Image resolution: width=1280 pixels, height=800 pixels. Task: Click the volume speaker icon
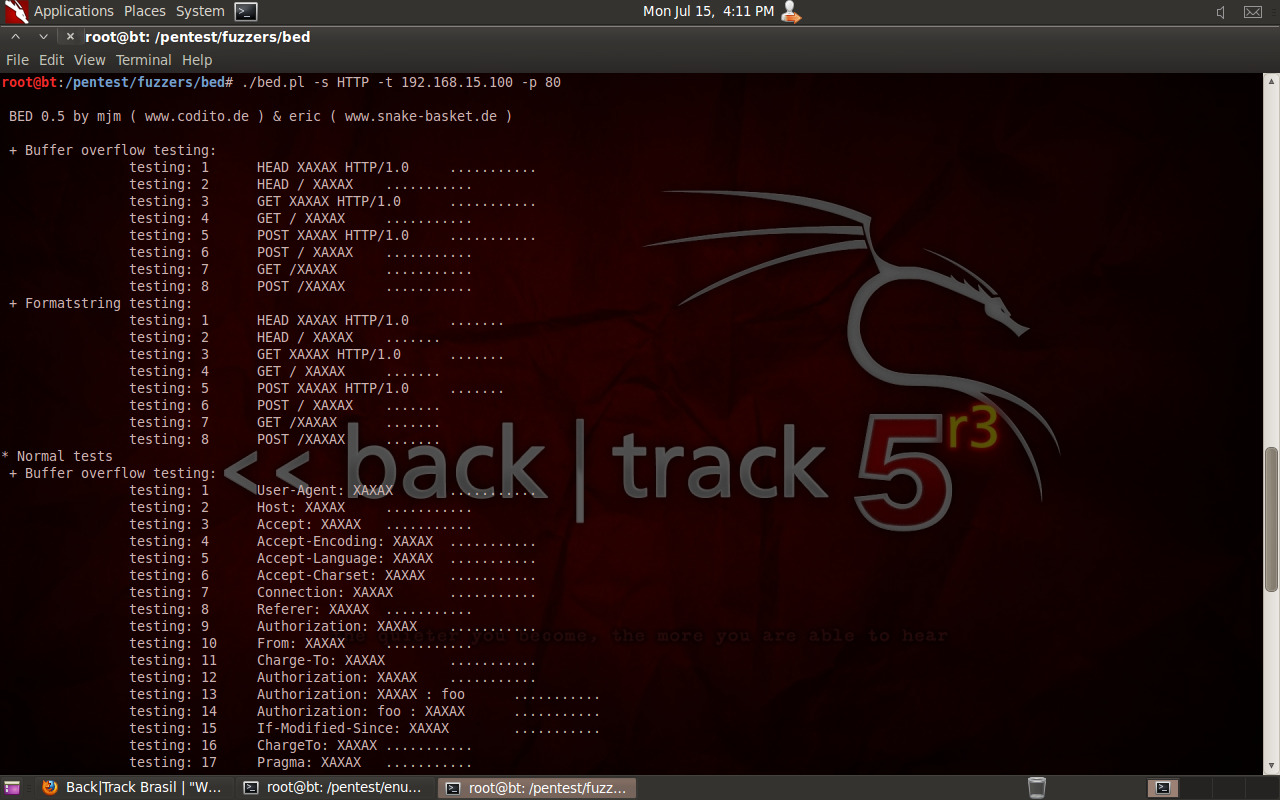point(1221,12)
